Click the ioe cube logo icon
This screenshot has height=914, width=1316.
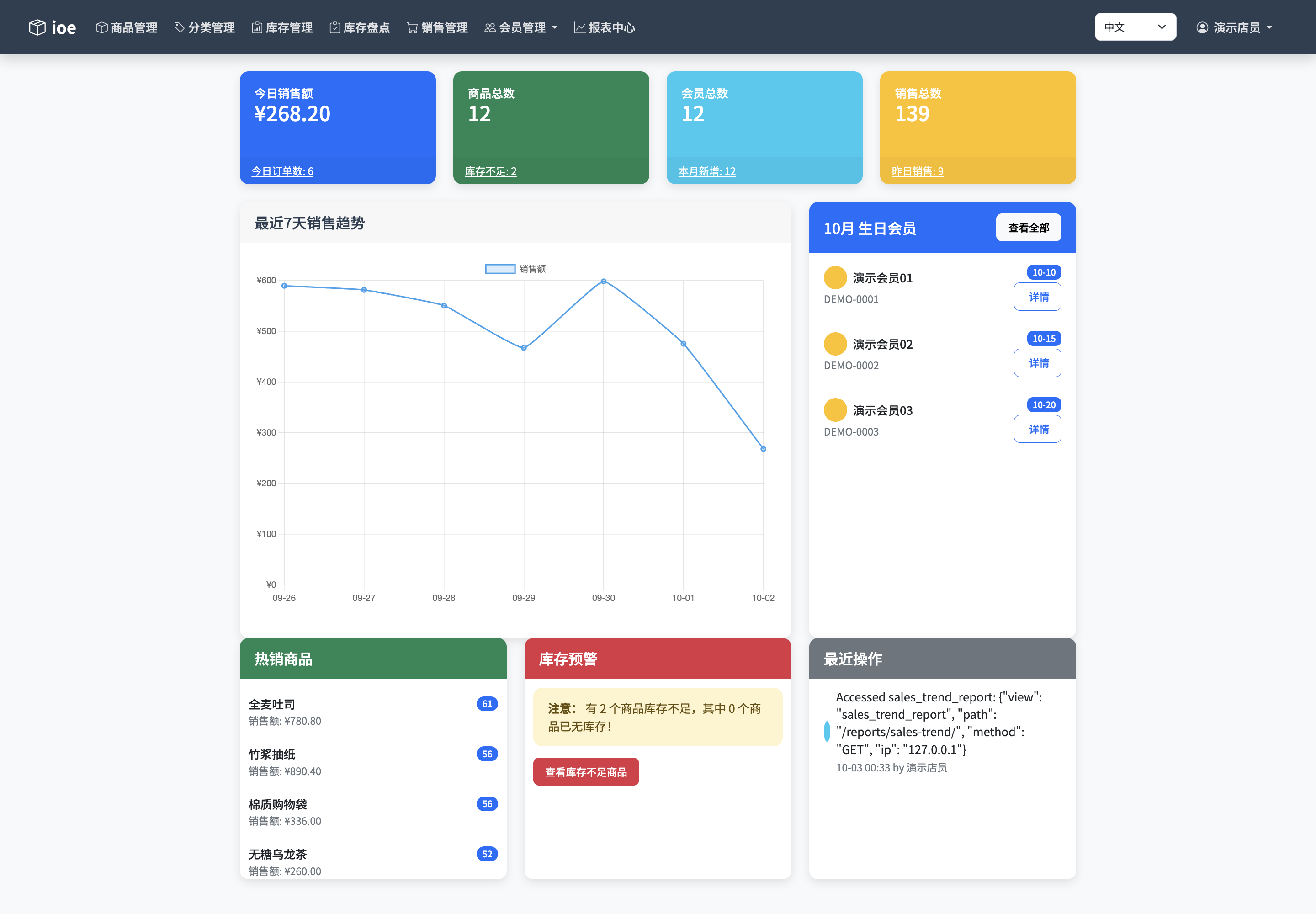point(37,27)
